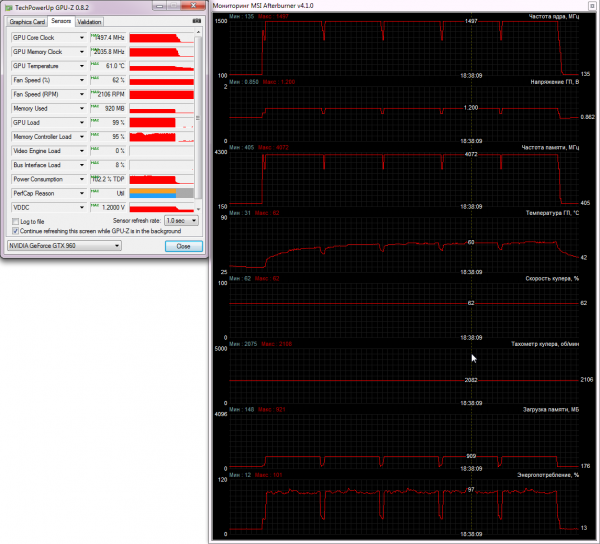The width and height of the screenshot is (600, 544).
Task: Click the Afterburner monitoring window corner button
Action: 592,5
